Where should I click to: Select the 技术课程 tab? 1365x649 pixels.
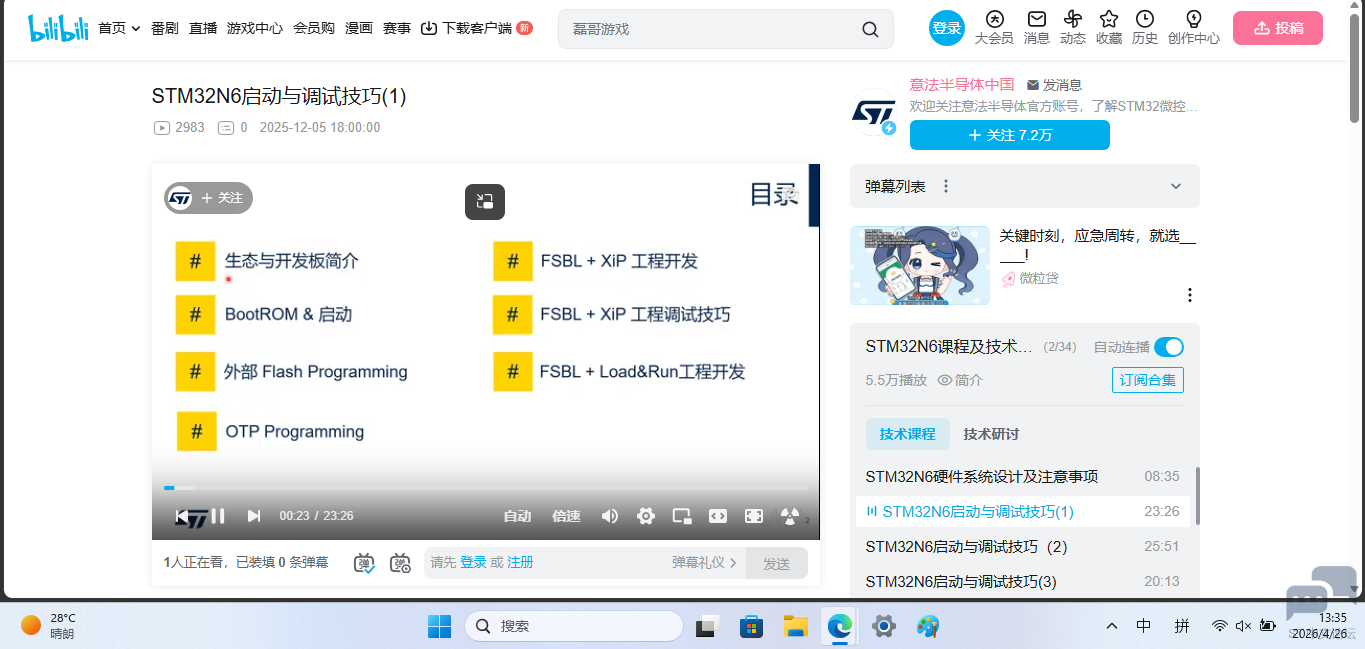(908, 434)
